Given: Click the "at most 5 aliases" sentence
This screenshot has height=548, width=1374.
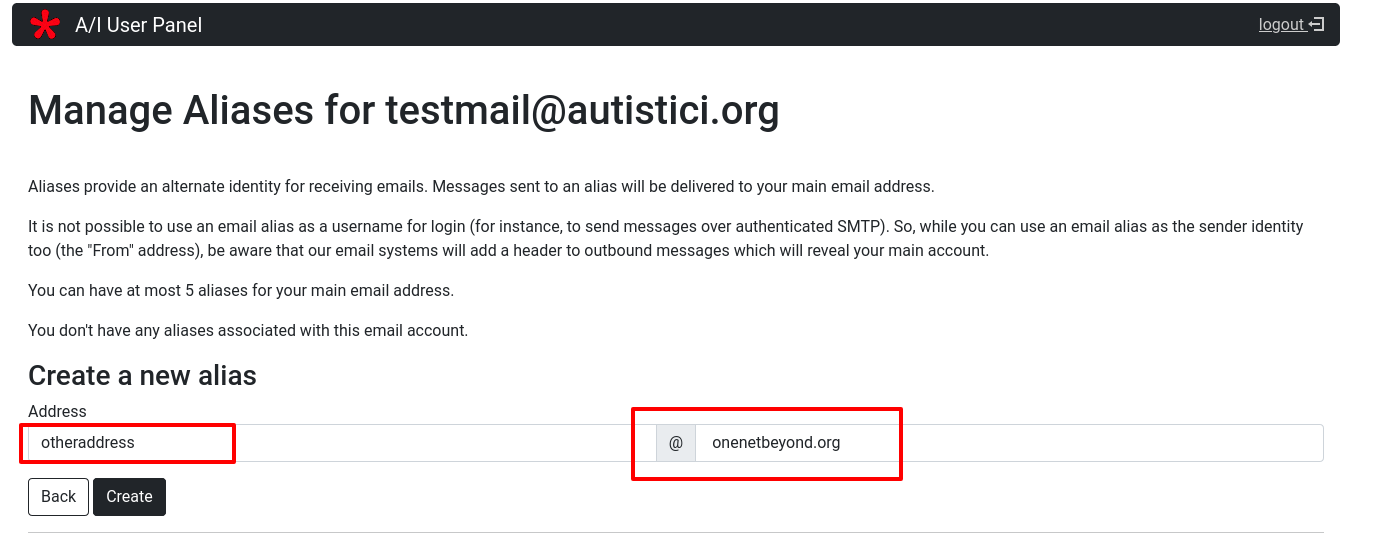Looking at the screenshot, I should 240,291.
